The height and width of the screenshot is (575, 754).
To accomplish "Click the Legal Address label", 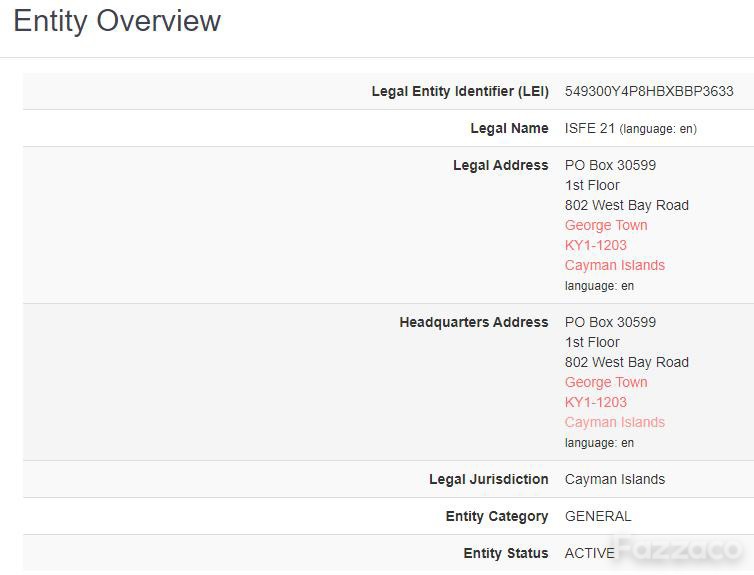I will click(501, 165).
